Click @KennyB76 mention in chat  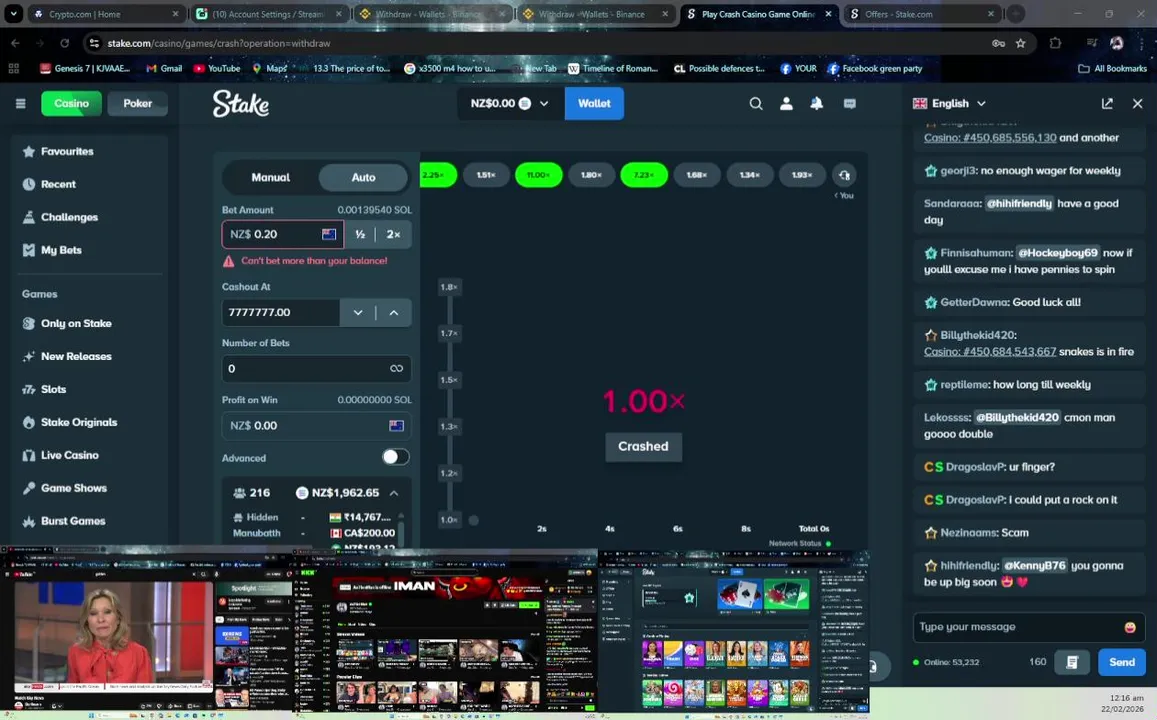click(1035, 566)
